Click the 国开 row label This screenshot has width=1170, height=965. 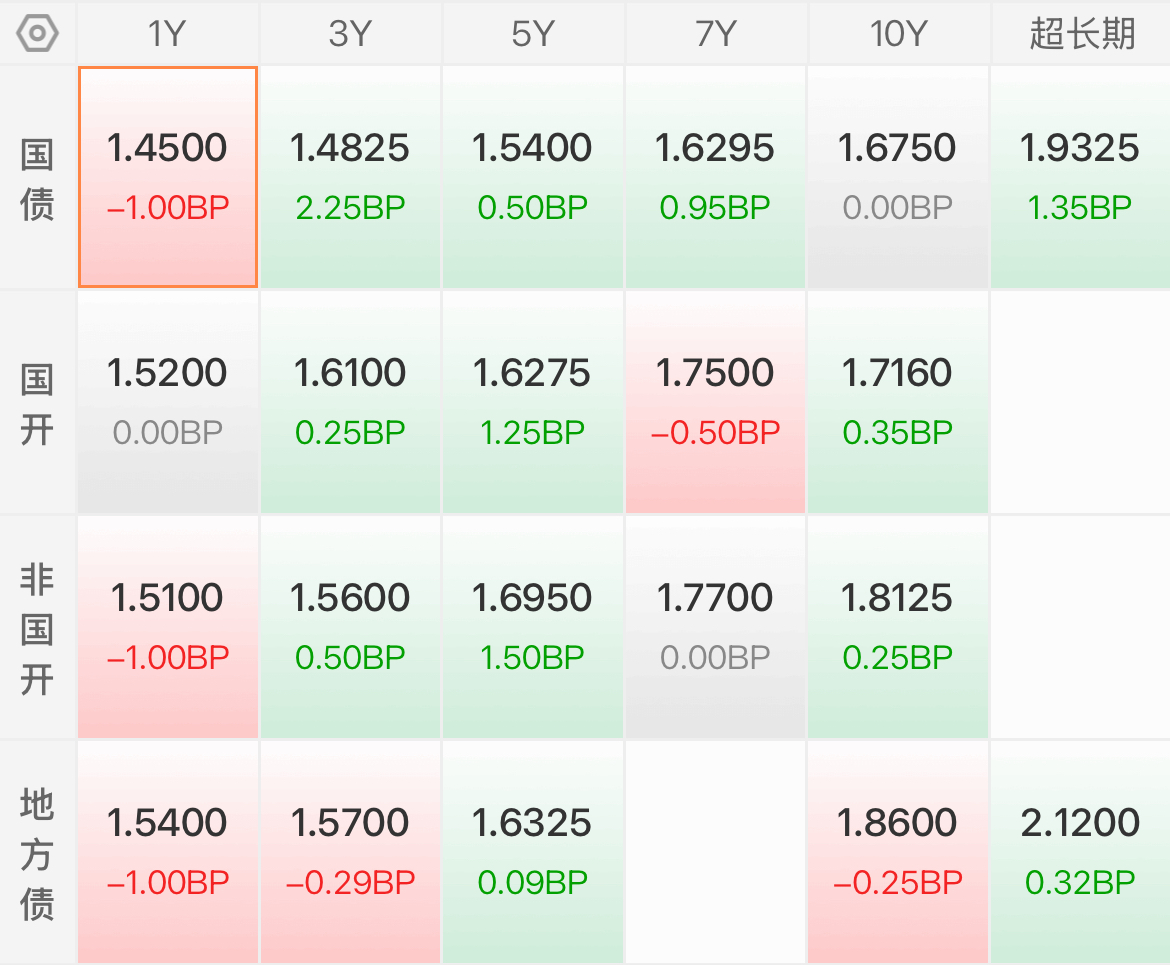click(37, 403)
